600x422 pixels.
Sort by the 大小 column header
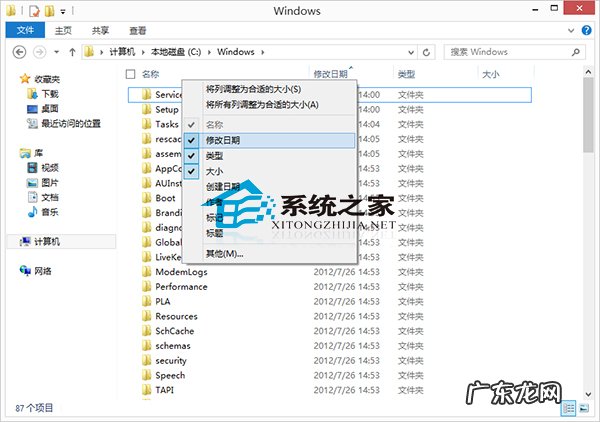491,74
